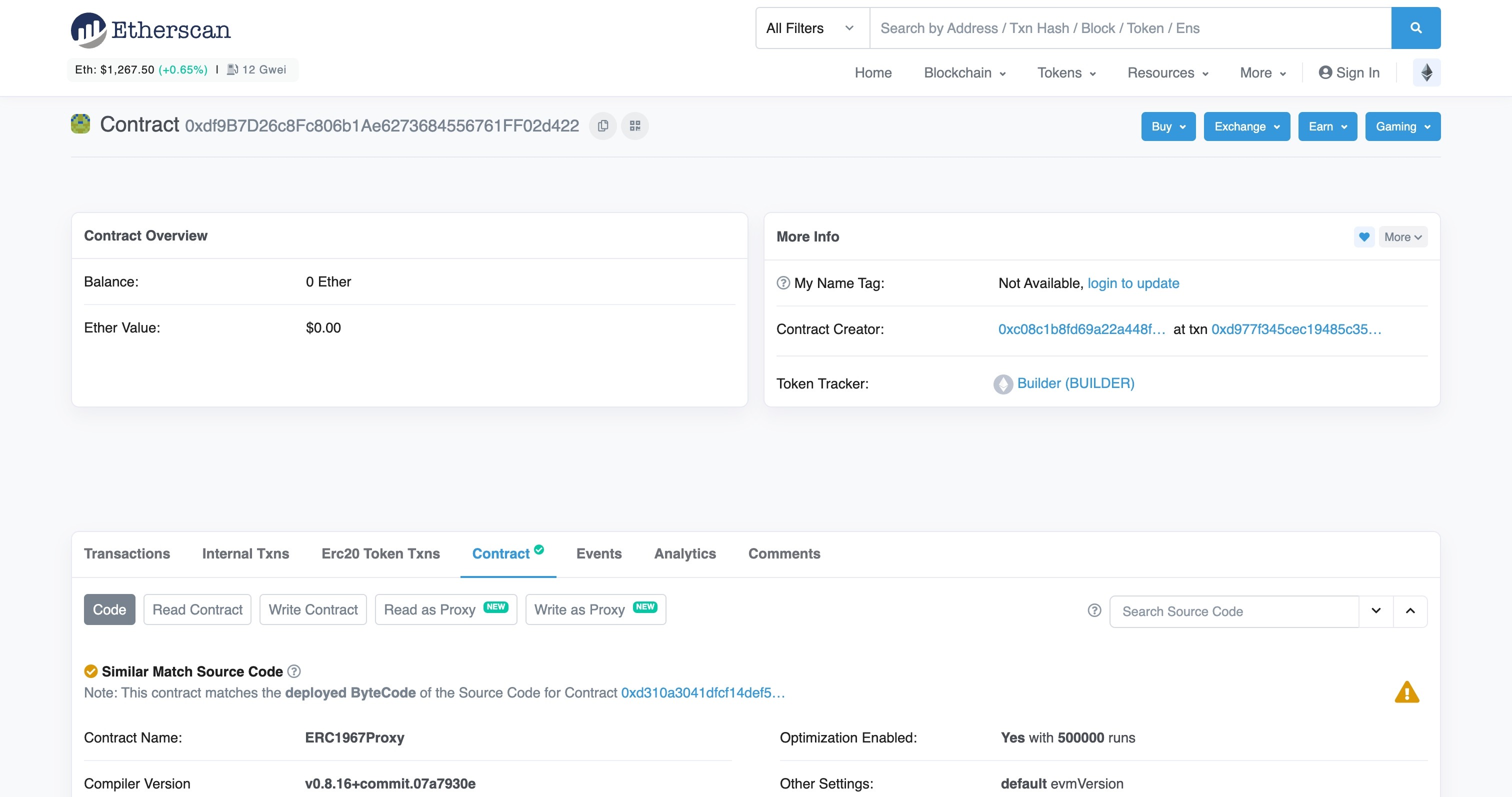The width and height of the screenshot is (1512, 797).
Task: Go to the Home page
Action: 873,73
